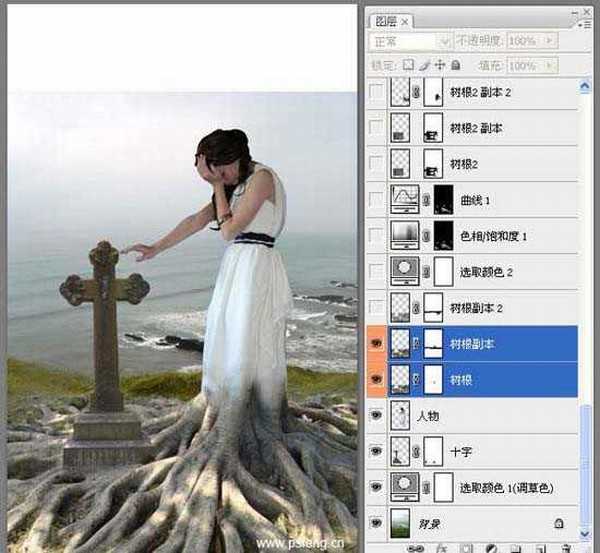
Task: Click the 填充 100% value field
Action: coord(525,65)
